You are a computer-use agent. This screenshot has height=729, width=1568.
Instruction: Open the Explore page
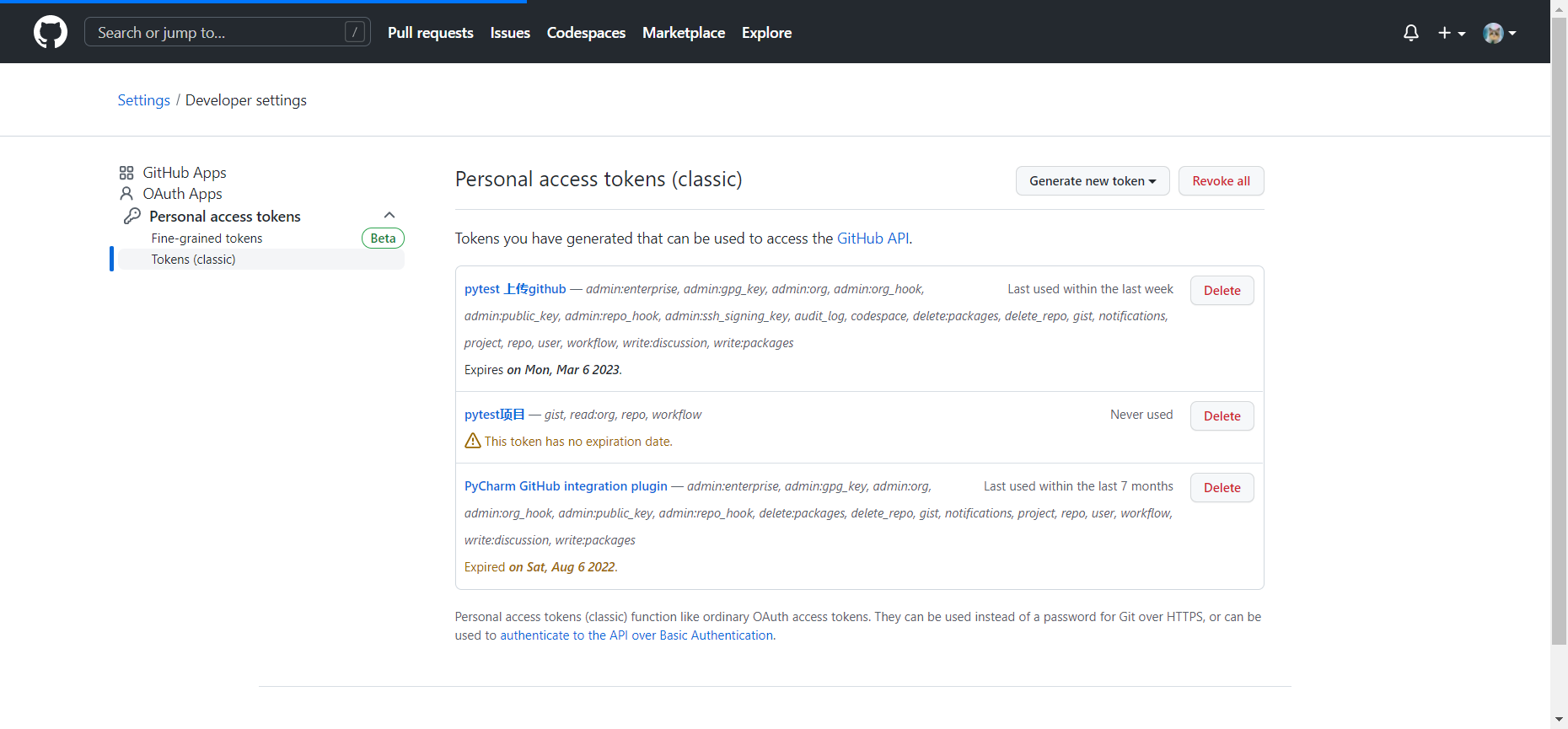click(x=766, y=33)
